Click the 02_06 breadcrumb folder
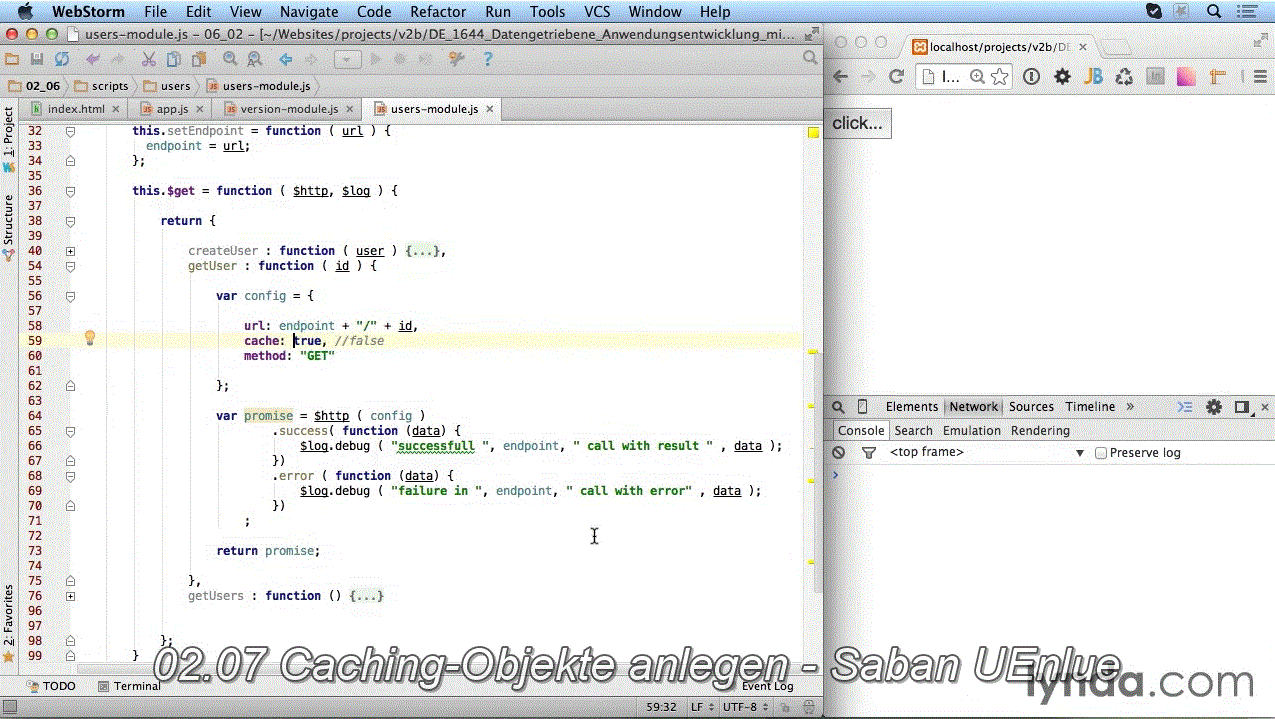Viewport: 1275px width, 719px height. (x=35, y=86)
